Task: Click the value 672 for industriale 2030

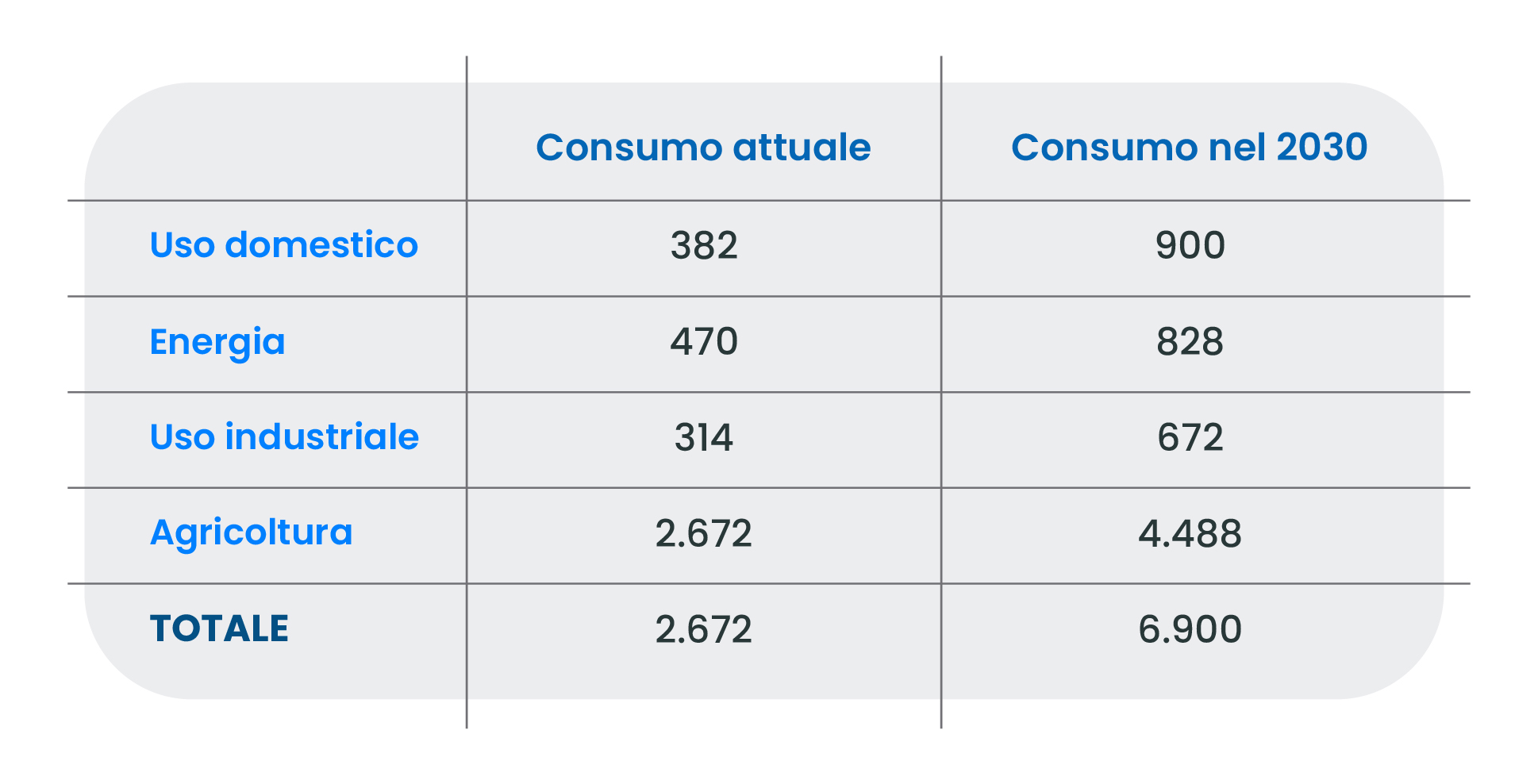Action: point(1190,438)
